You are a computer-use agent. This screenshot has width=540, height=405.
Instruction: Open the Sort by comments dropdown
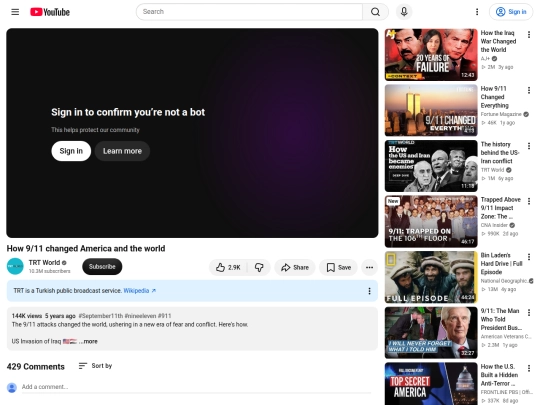click(x=95, y=366)
